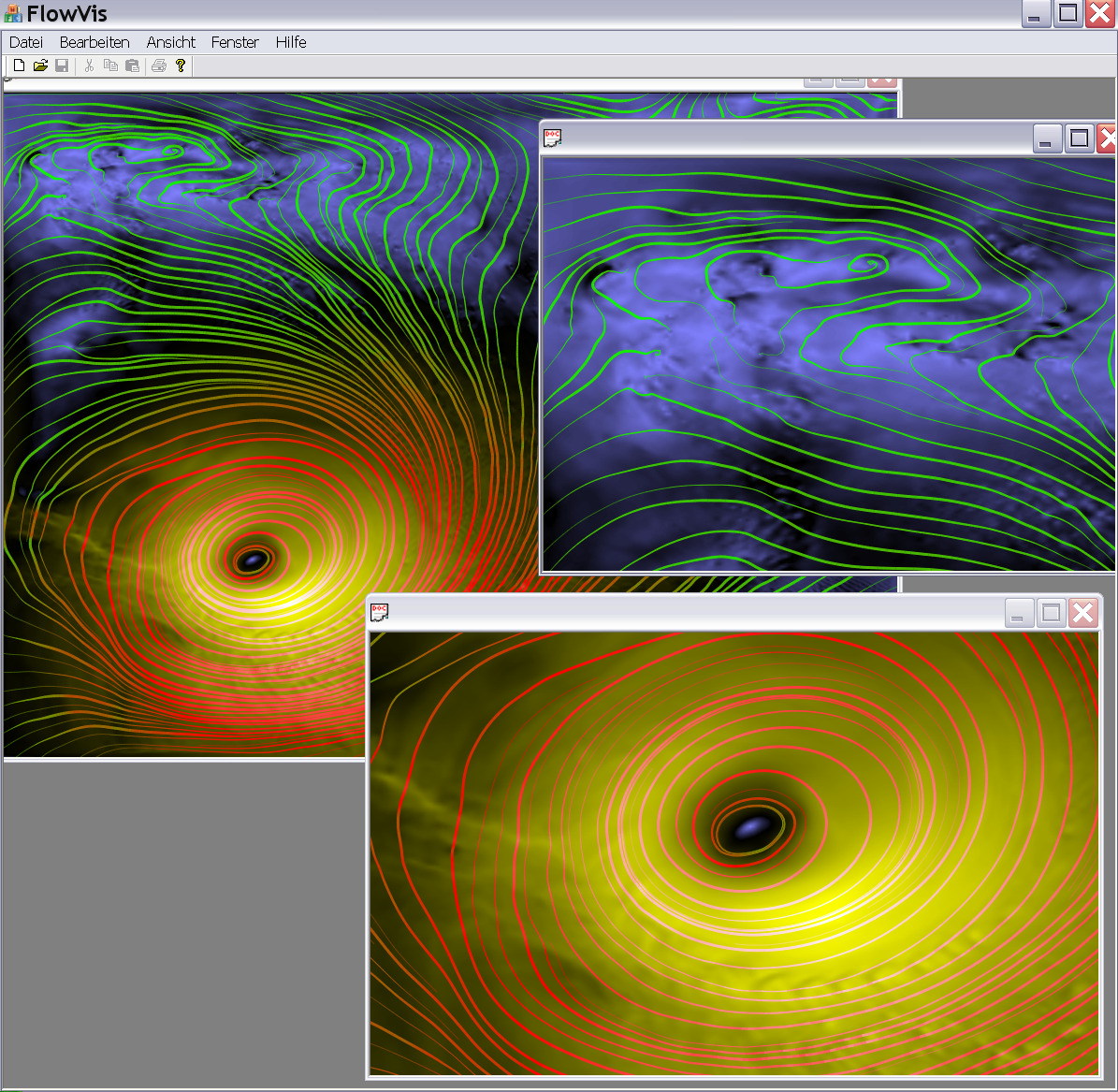Click the document icon of the blue terrain window
The height and width of the screenshot is (1092, 1118).
point(553,138)
